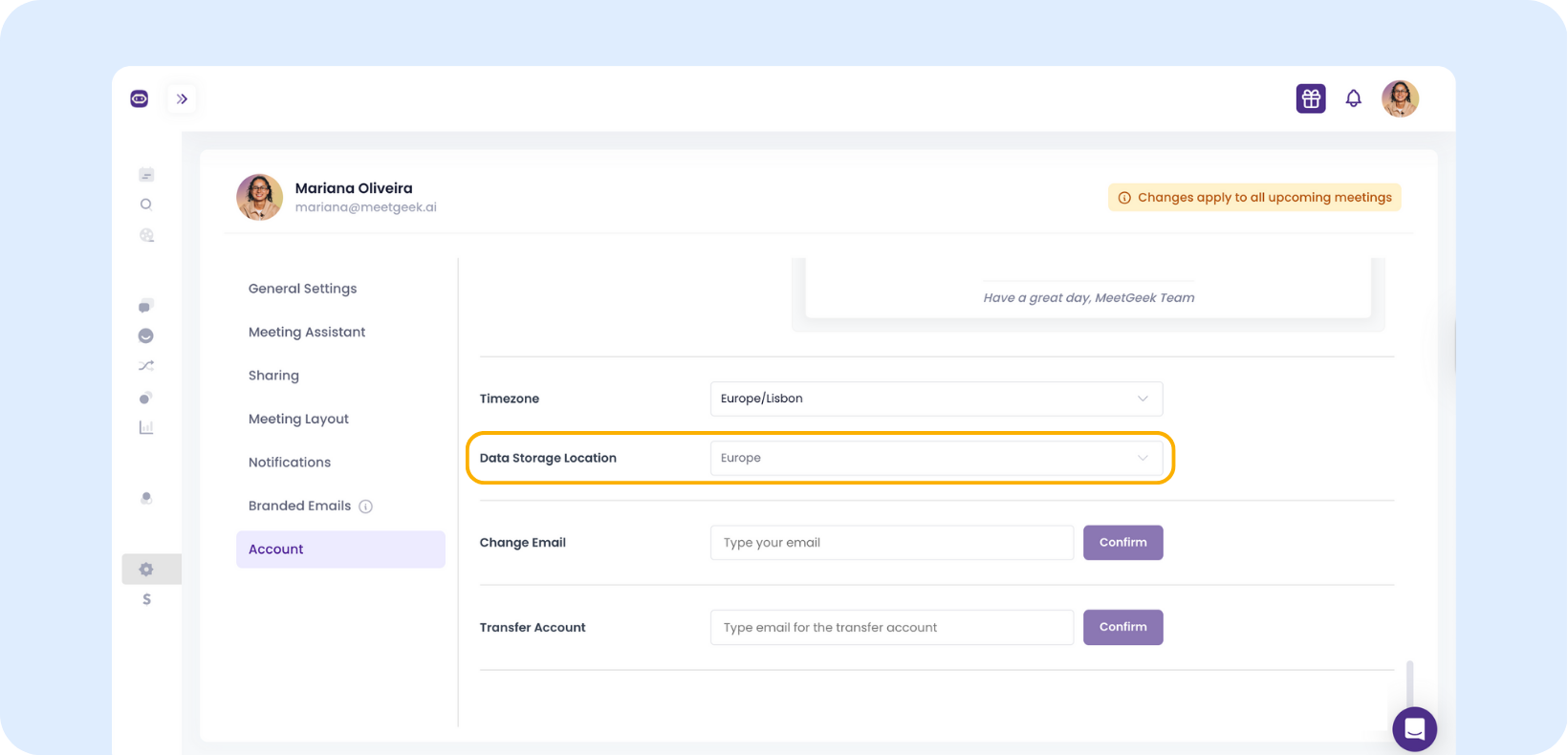Open the shuffle arrows workflow icon
This screenshot has width=1568, height=755.
(146, 366)
